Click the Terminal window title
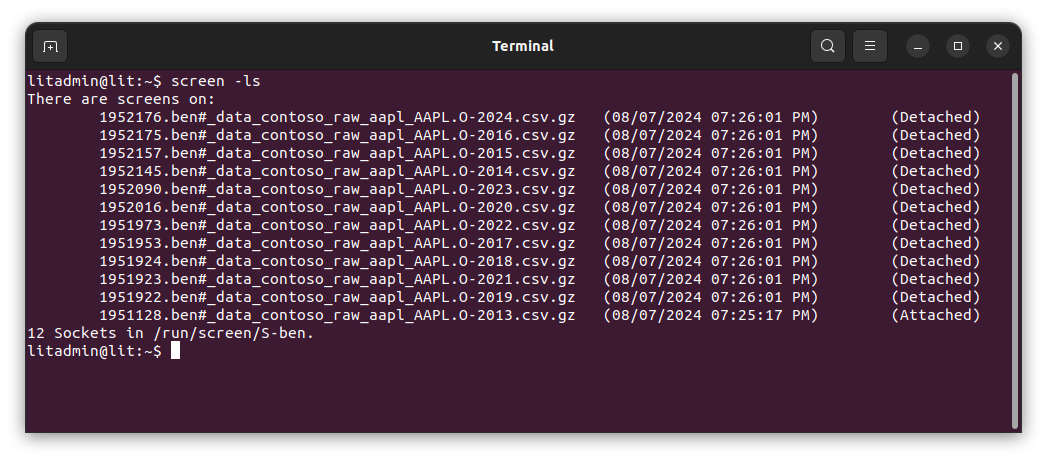This screenshot has height=461, width=1047. tap(522, 46)
